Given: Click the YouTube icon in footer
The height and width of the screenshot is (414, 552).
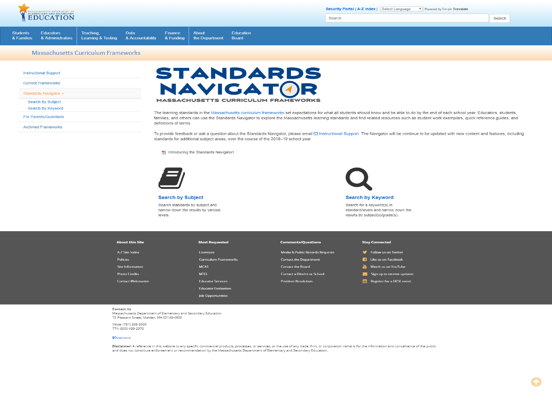Looking at the screenshot, I should [x=365, y=266].
